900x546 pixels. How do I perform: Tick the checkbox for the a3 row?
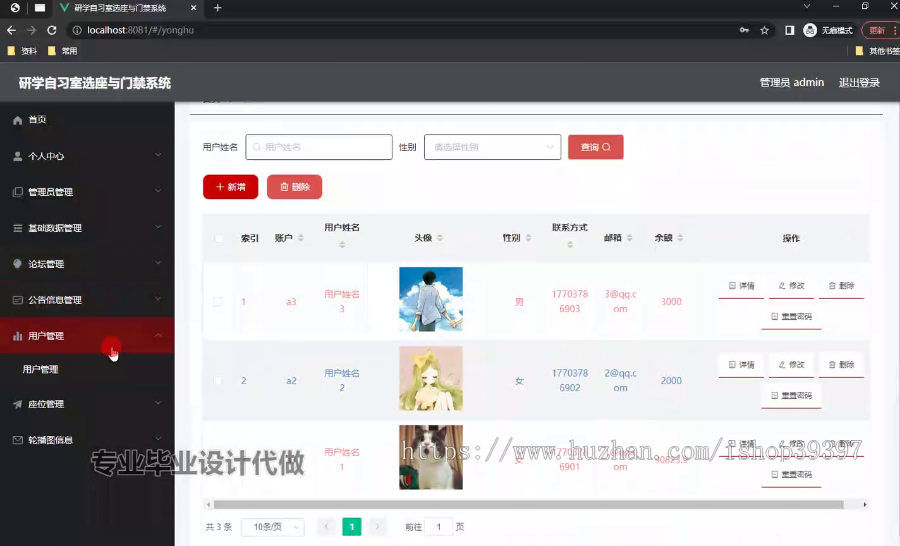coord(218,301)
